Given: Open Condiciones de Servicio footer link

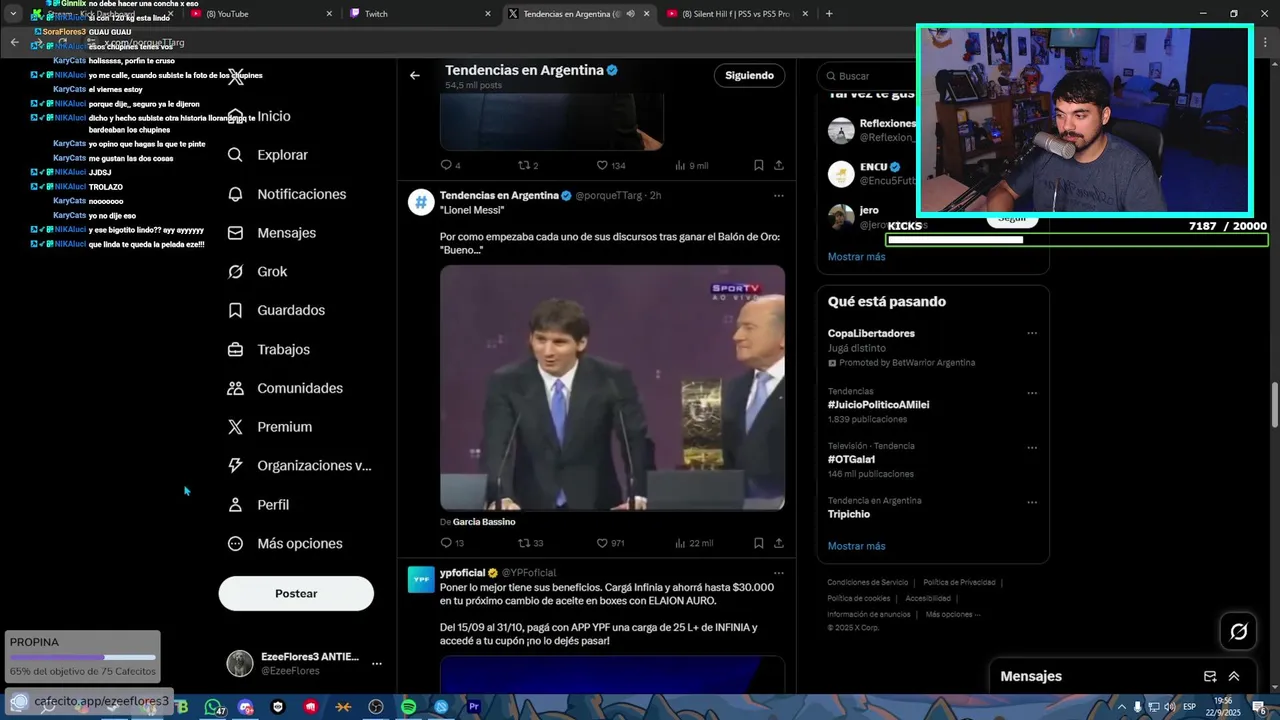Looking at the screenshot, I should (867, 582).
